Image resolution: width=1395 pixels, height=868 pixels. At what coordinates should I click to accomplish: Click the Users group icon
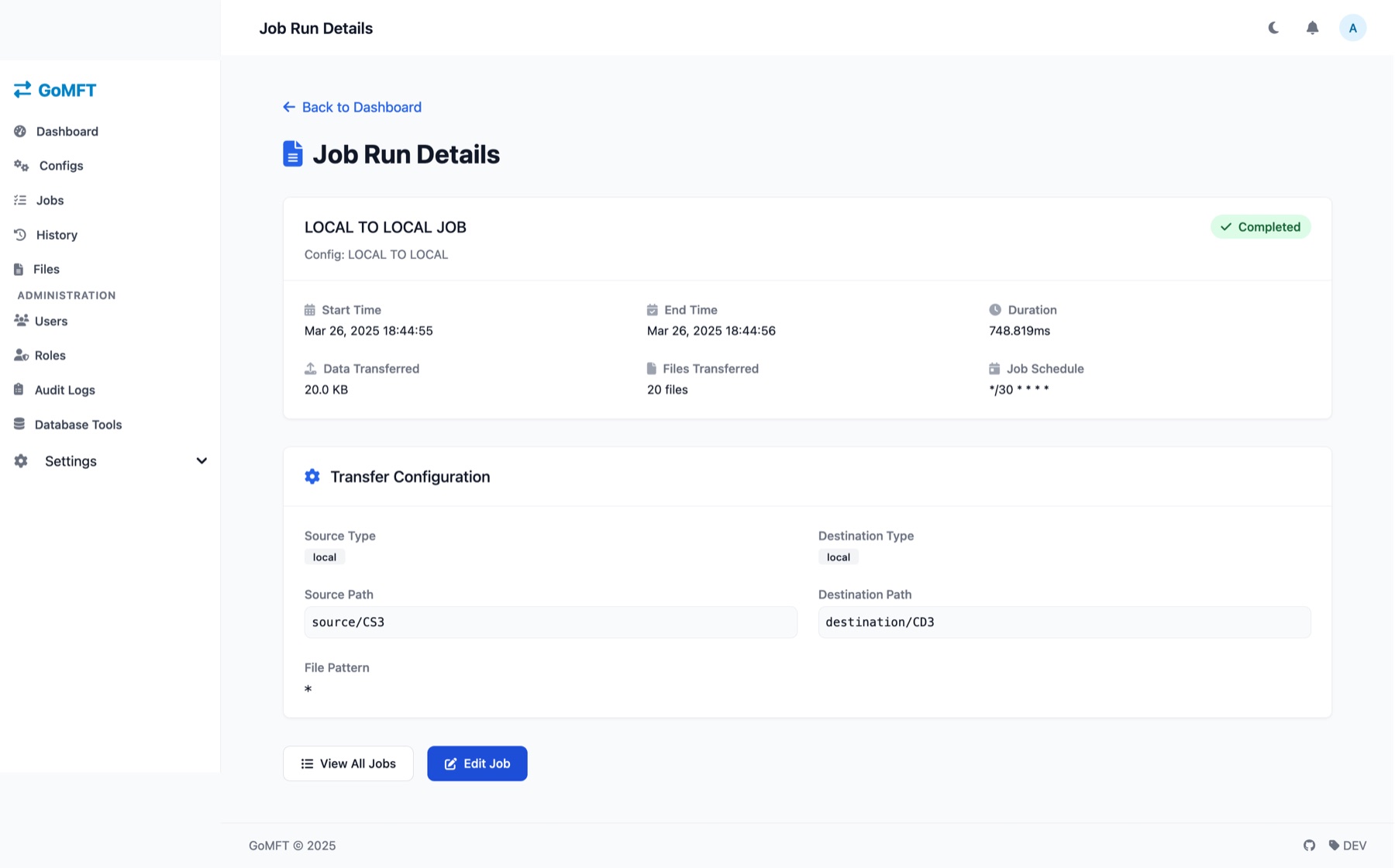coord(21,320)
